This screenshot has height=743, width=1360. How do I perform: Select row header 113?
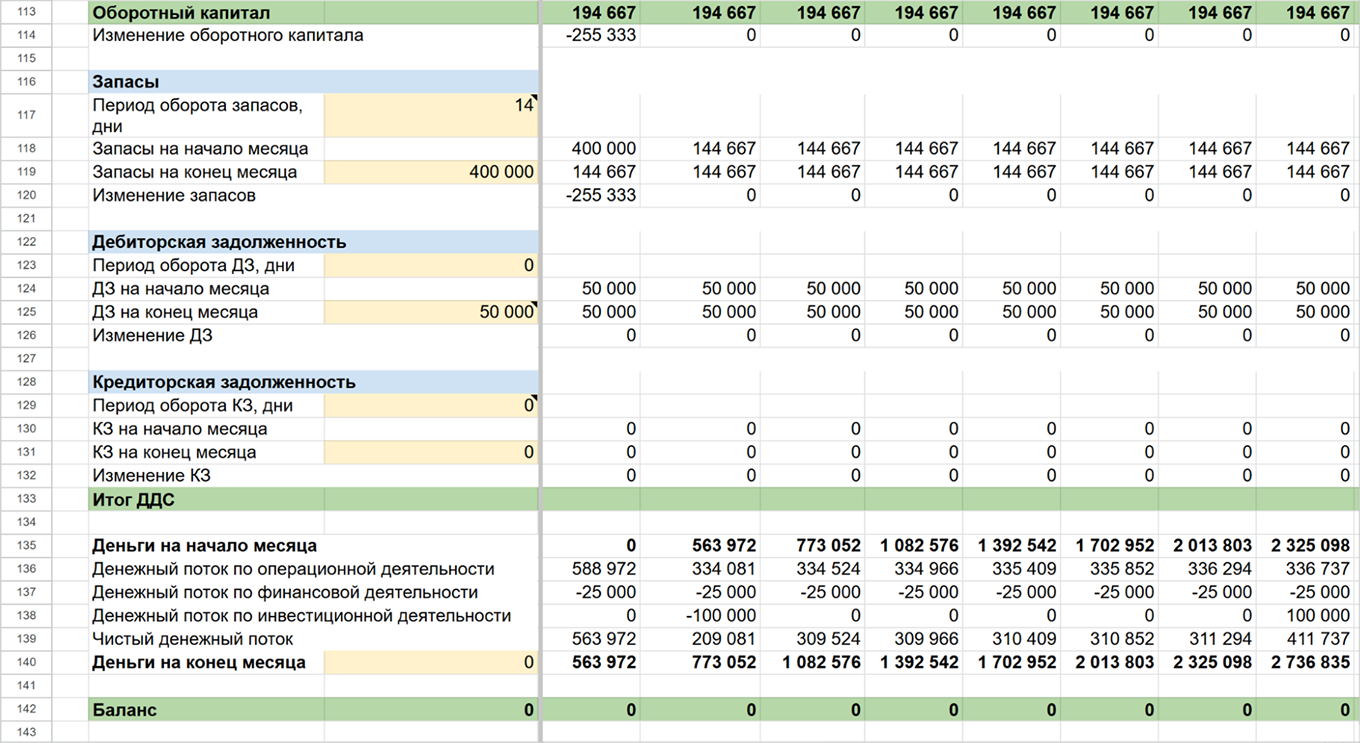(26, 13)
